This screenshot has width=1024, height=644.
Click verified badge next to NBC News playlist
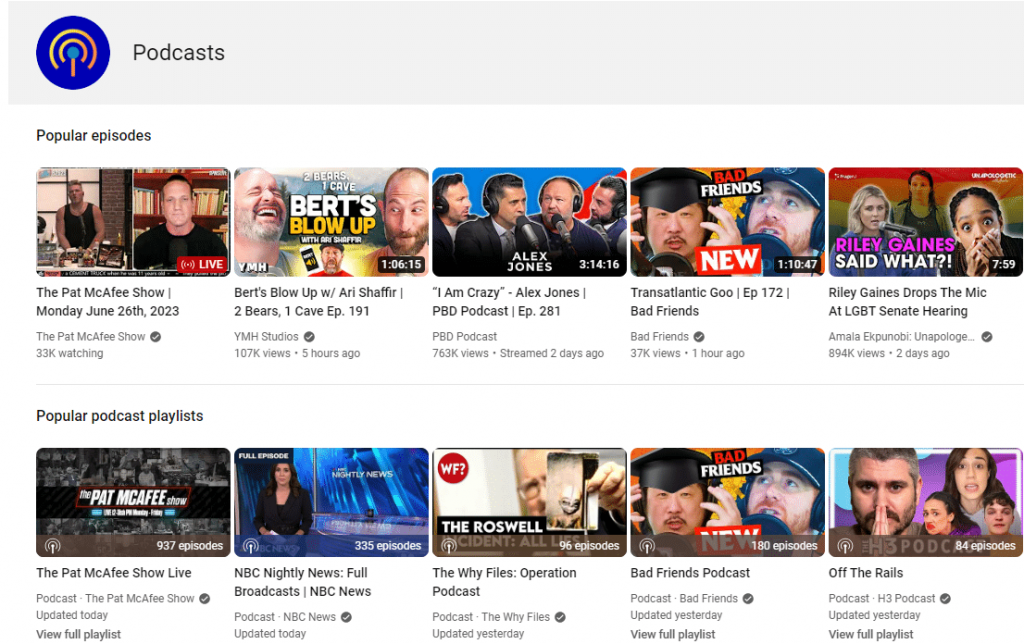pos(346,617)
